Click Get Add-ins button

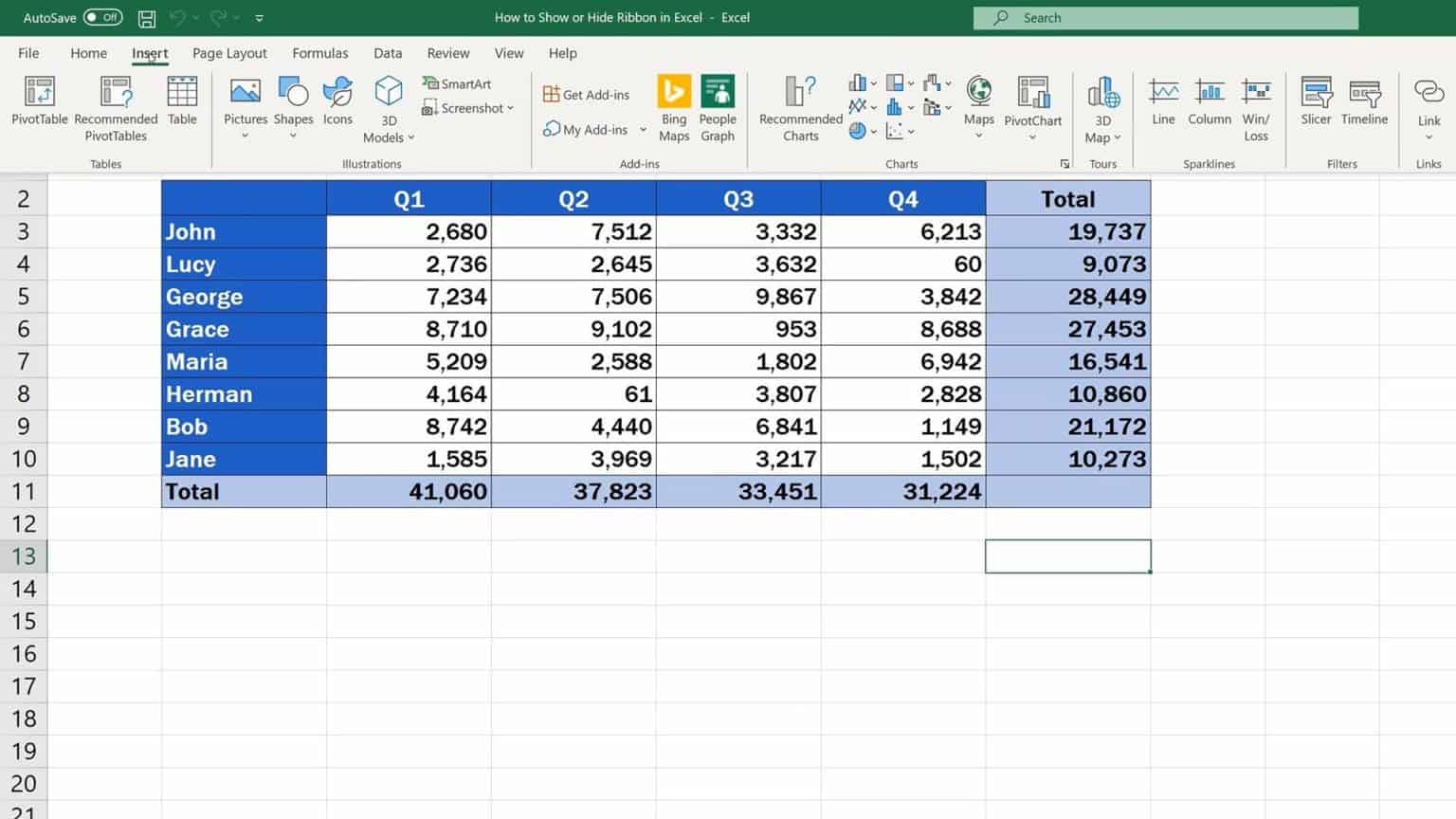[x=586, y=95]
